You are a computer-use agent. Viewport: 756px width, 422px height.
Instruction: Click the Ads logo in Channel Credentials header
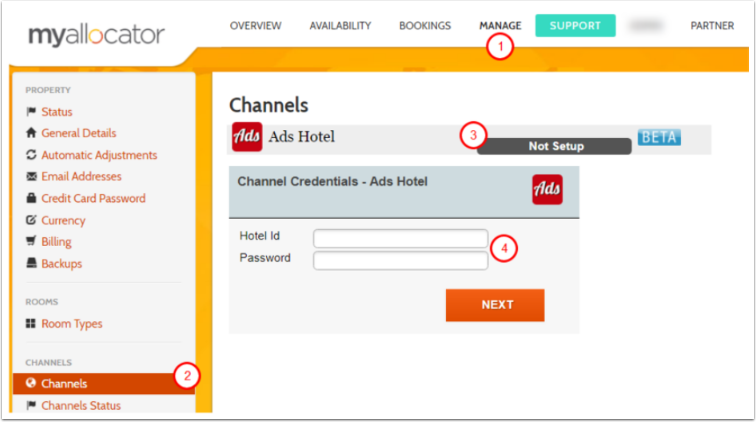pyautogui.click(x=547, y=190)
